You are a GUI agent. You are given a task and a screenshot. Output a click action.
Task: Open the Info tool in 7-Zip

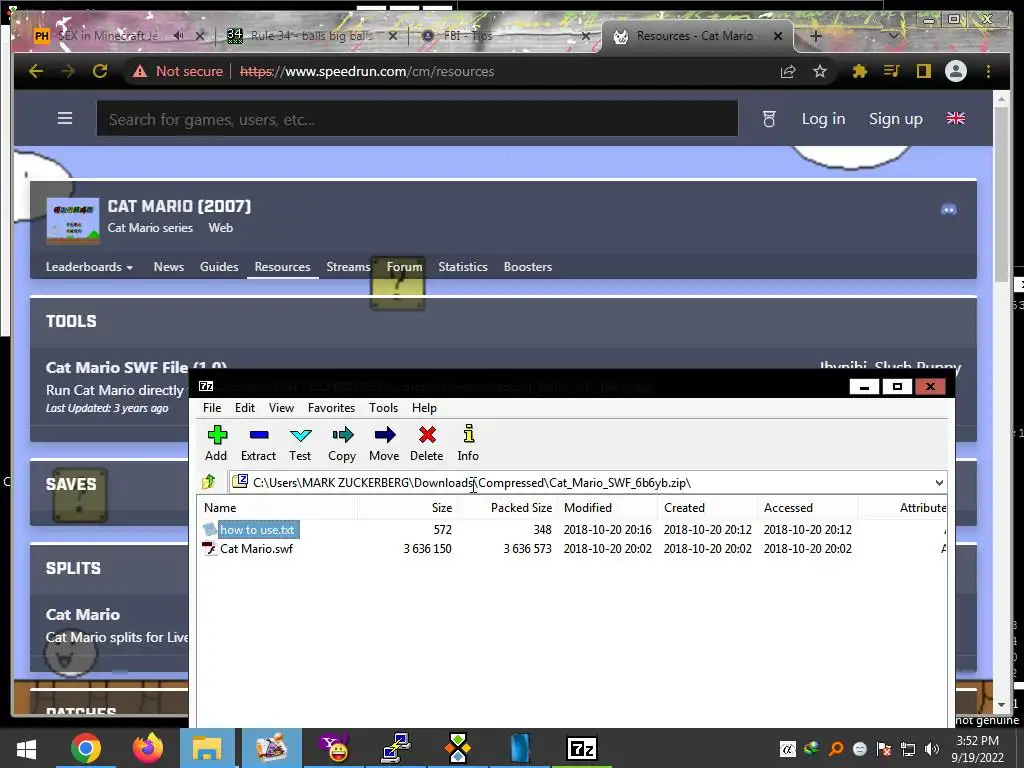coord(468,443)
